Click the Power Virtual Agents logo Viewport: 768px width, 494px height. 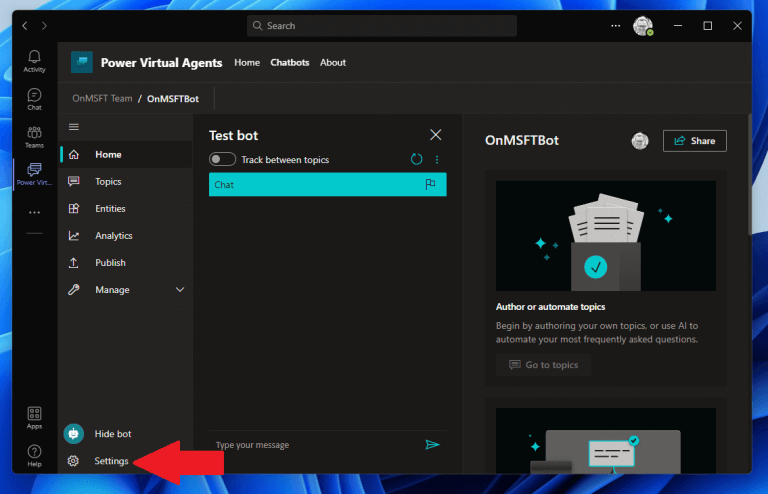point(82,62)
